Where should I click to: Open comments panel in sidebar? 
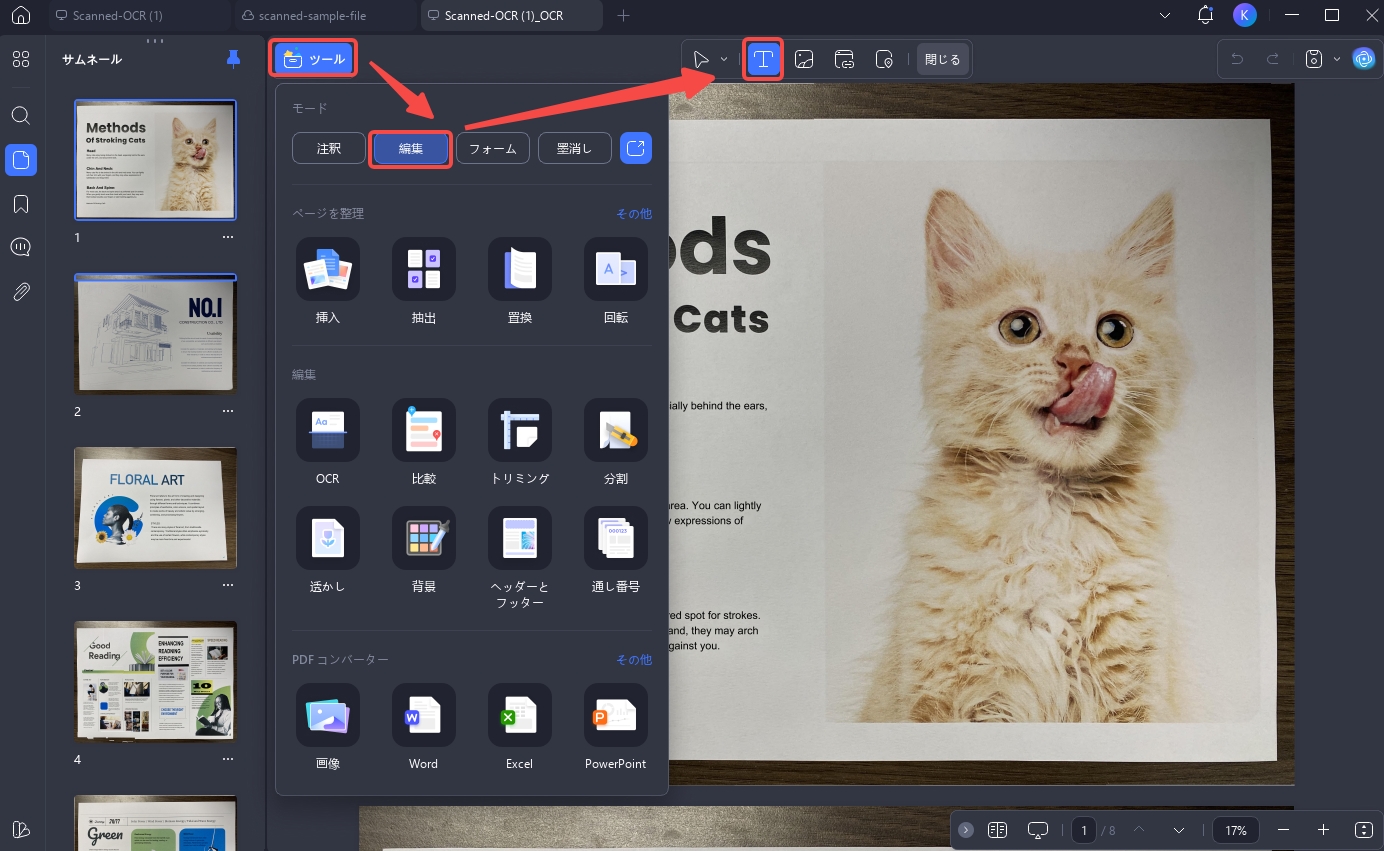21,248
